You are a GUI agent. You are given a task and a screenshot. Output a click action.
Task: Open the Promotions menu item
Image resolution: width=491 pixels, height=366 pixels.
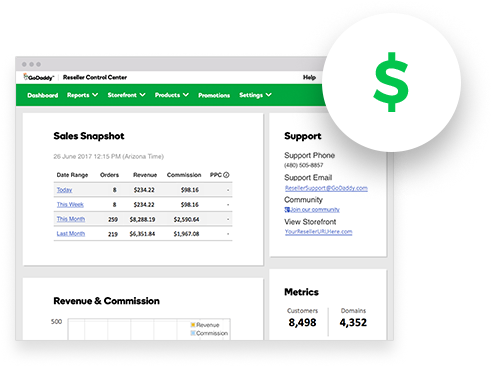(x=214, y=95)
